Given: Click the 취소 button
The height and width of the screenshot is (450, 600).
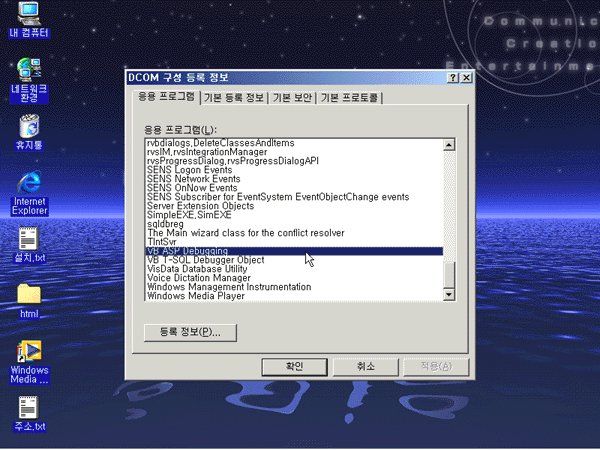Looking at the screenshot, I should click(x=366, y=367).
